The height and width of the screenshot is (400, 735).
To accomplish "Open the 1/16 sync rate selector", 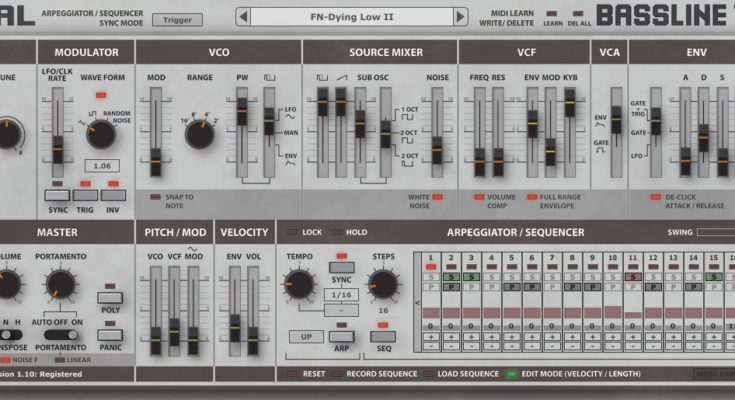I will pos(340,295).
